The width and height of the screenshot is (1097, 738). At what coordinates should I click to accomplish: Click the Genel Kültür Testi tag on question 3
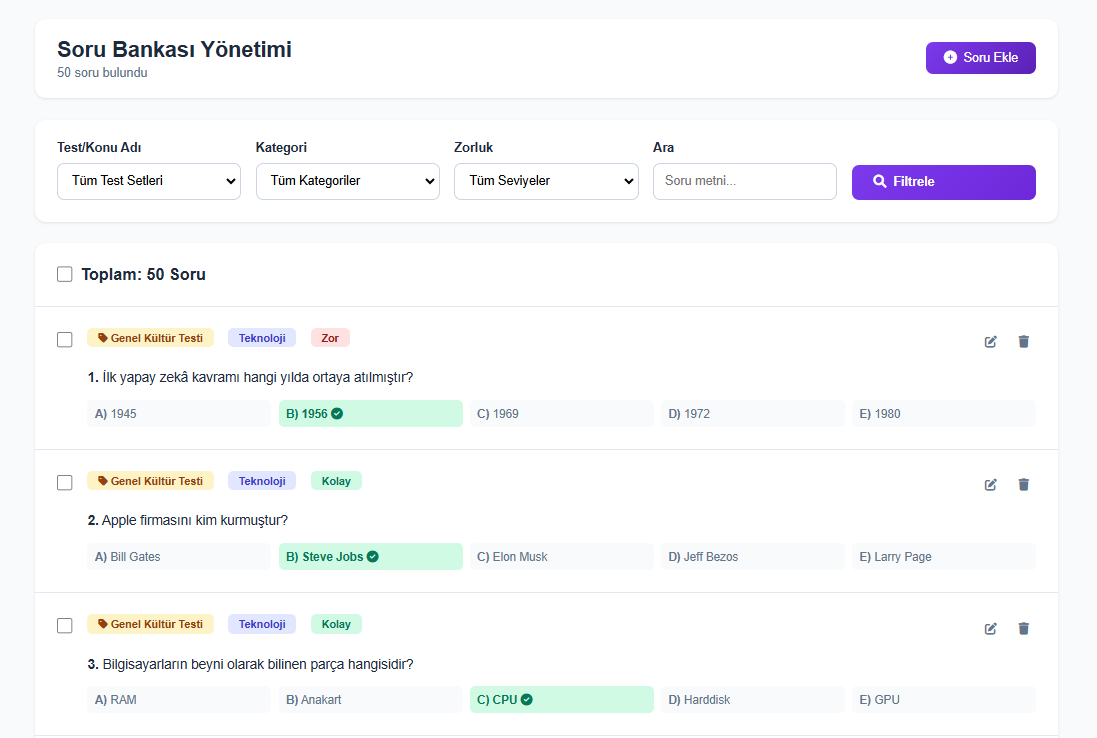pyautogui.click(x=150, y=624)
